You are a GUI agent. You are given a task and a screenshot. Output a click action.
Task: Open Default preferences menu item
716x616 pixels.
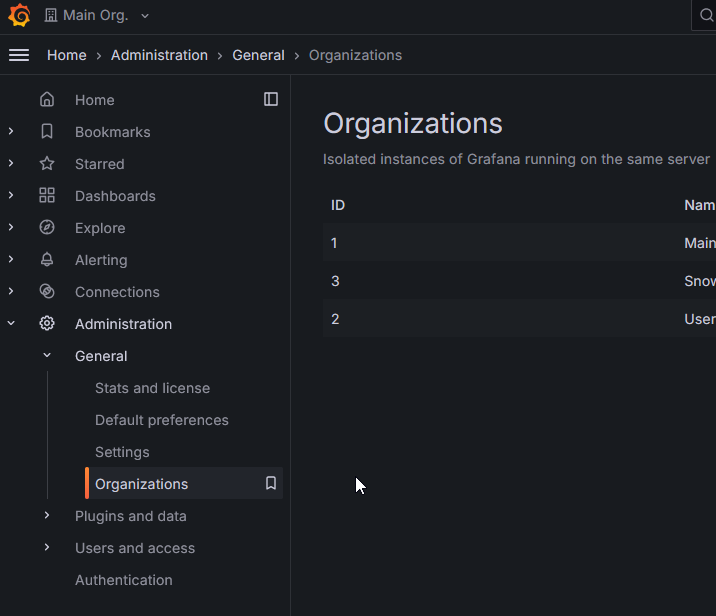[161, 420]
